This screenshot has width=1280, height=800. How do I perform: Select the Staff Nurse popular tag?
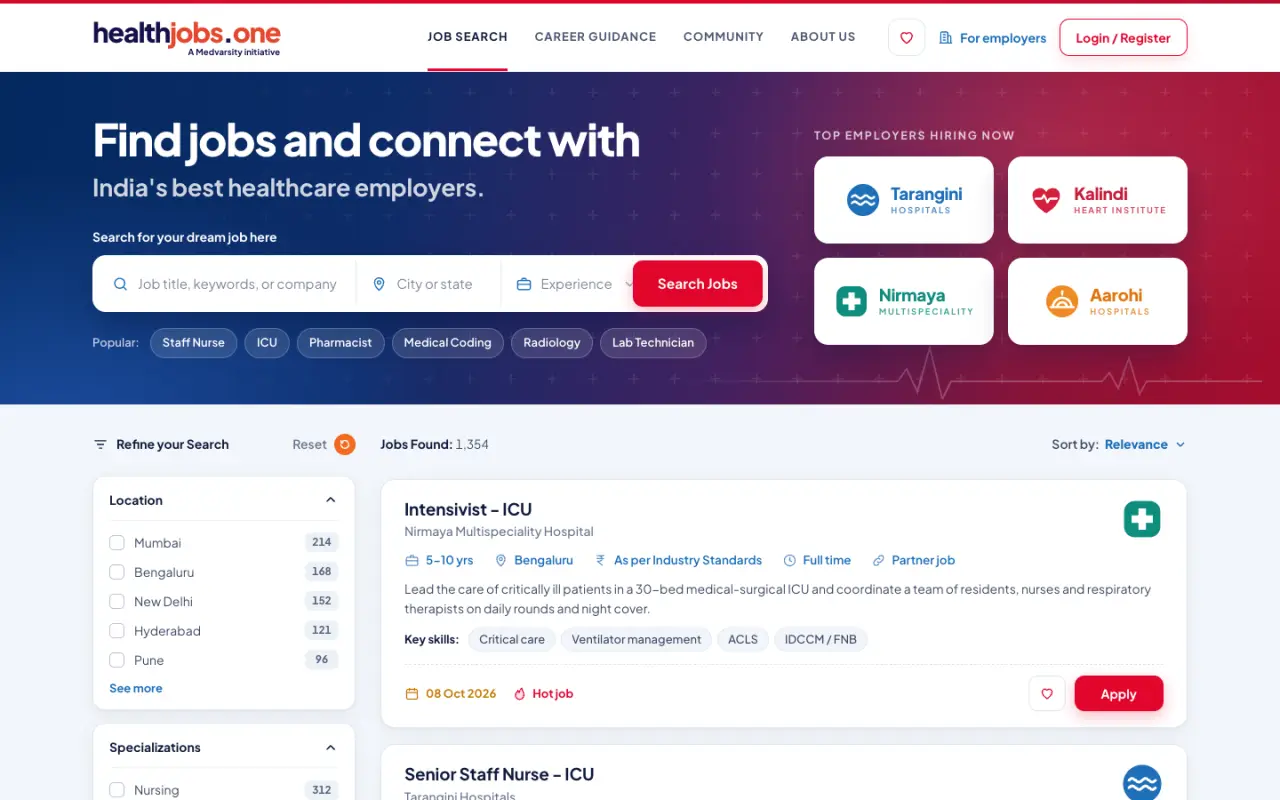pyautogui.click(x=194, y=343)
